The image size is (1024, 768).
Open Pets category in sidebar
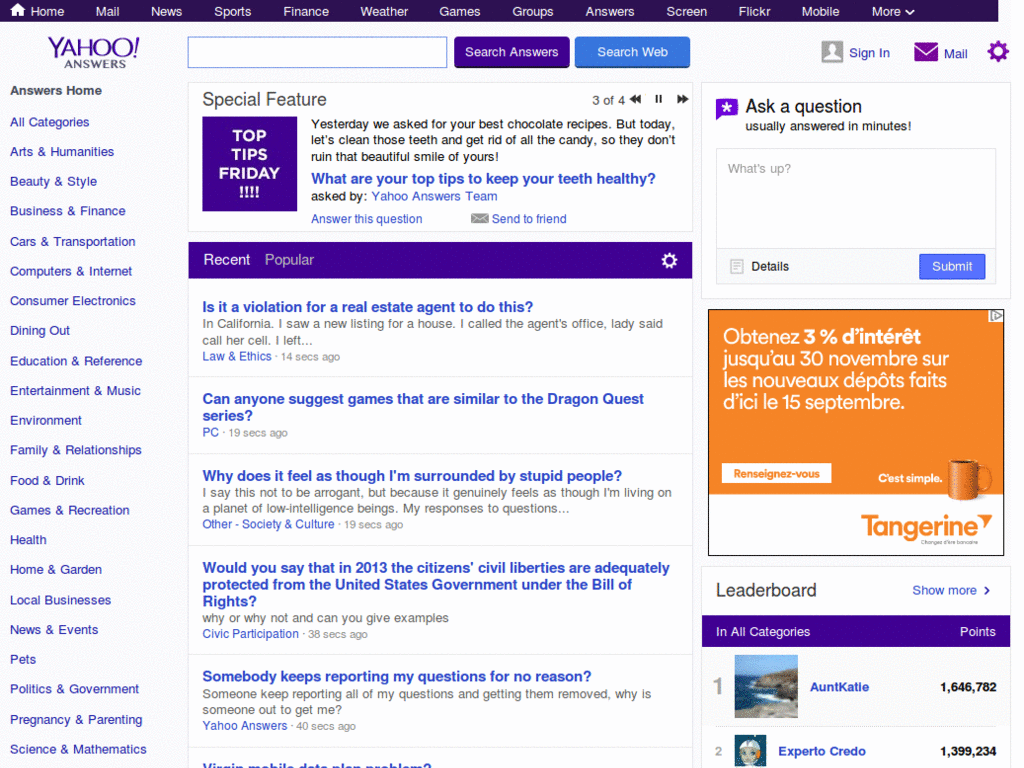[23, 660]
